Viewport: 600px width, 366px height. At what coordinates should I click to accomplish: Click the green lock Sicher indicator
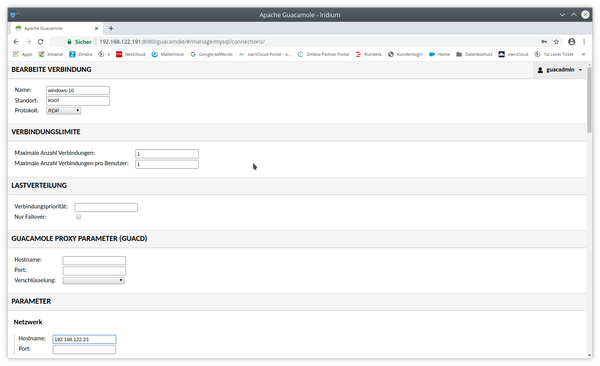[79, 42]
